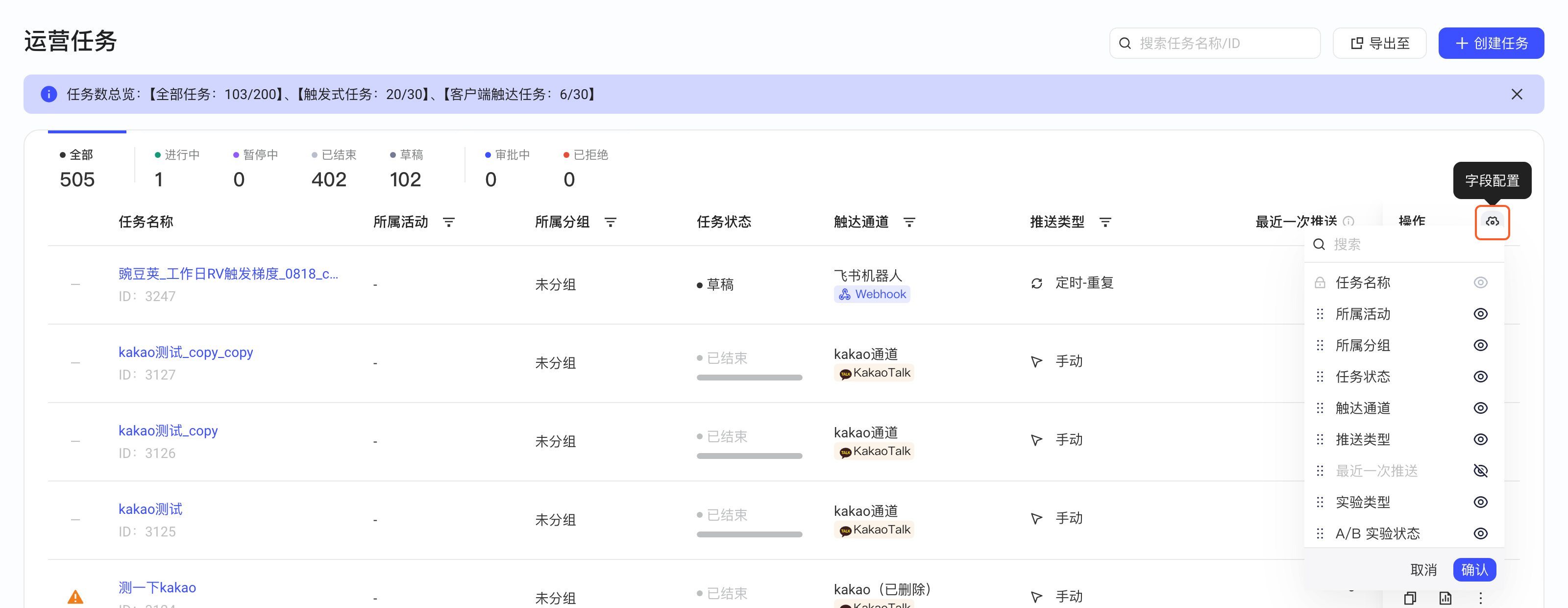Screen dimensions: 1568x608
Task: Switch to the 进行中 status tab
Action: click(x=177, y=168)
